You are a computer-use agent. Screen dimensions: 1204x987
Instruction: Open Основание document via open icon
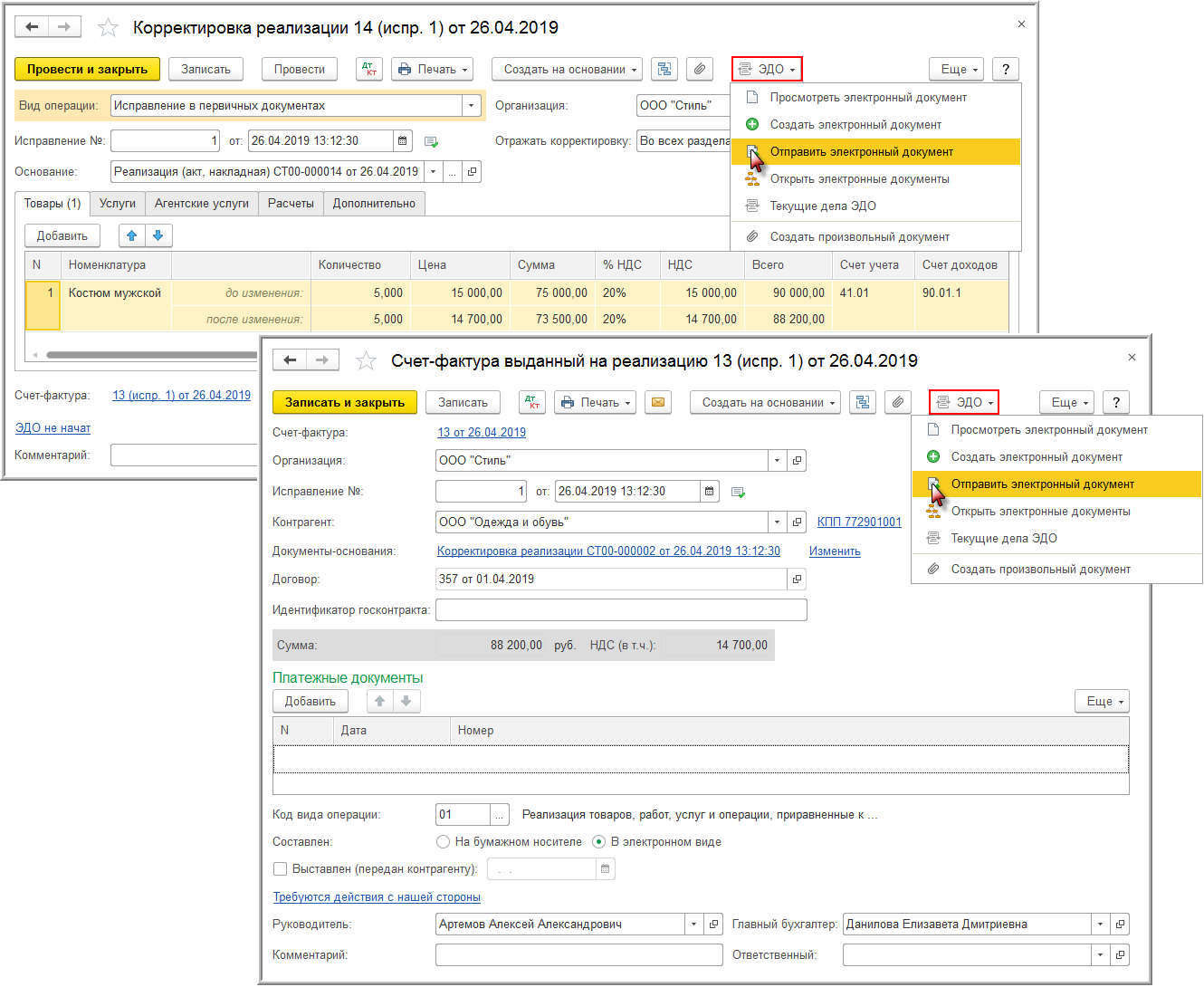point(472,172)
